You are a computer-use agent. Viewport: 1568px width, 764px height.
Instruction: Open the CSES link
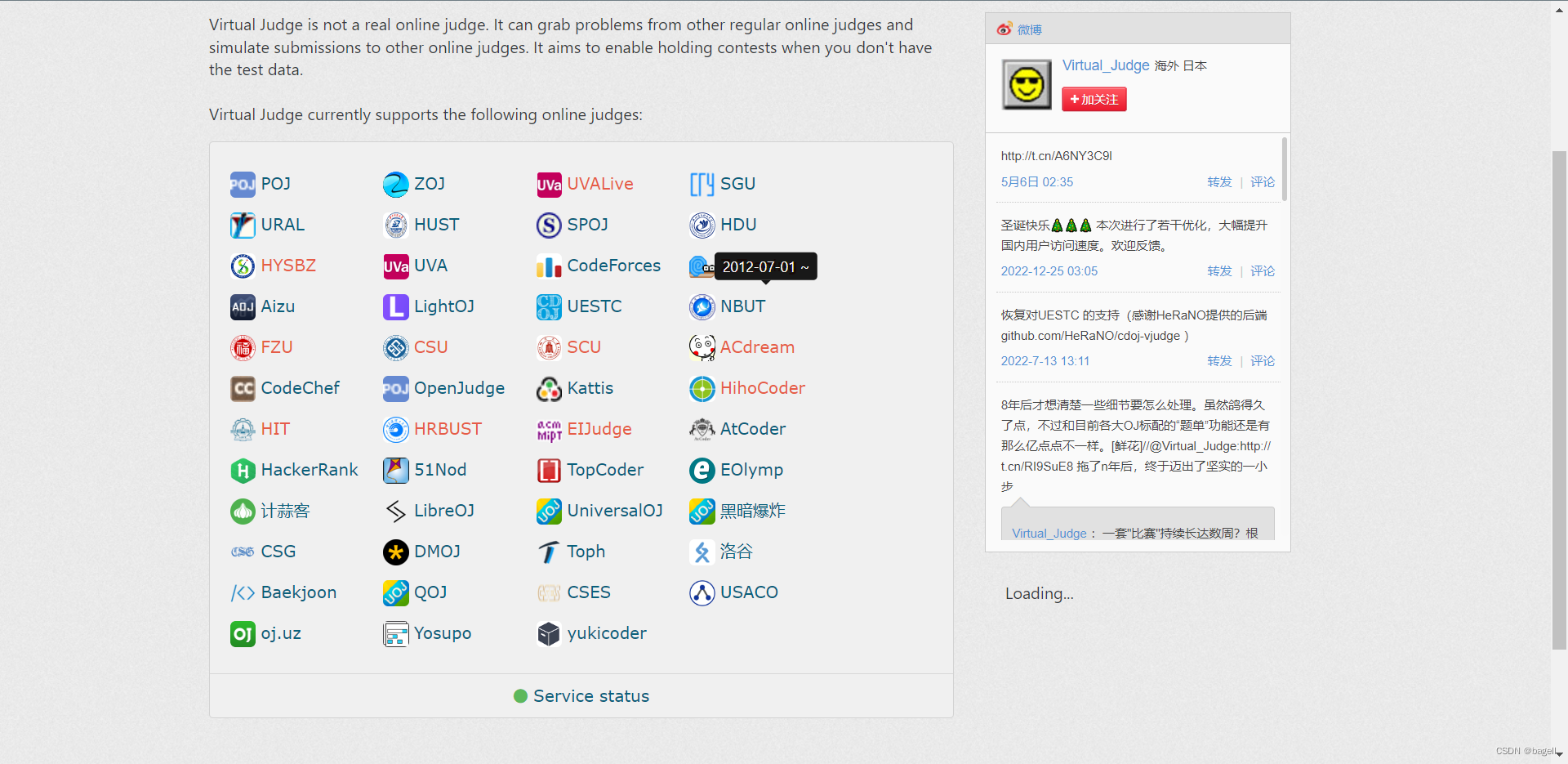click(589, 592)
